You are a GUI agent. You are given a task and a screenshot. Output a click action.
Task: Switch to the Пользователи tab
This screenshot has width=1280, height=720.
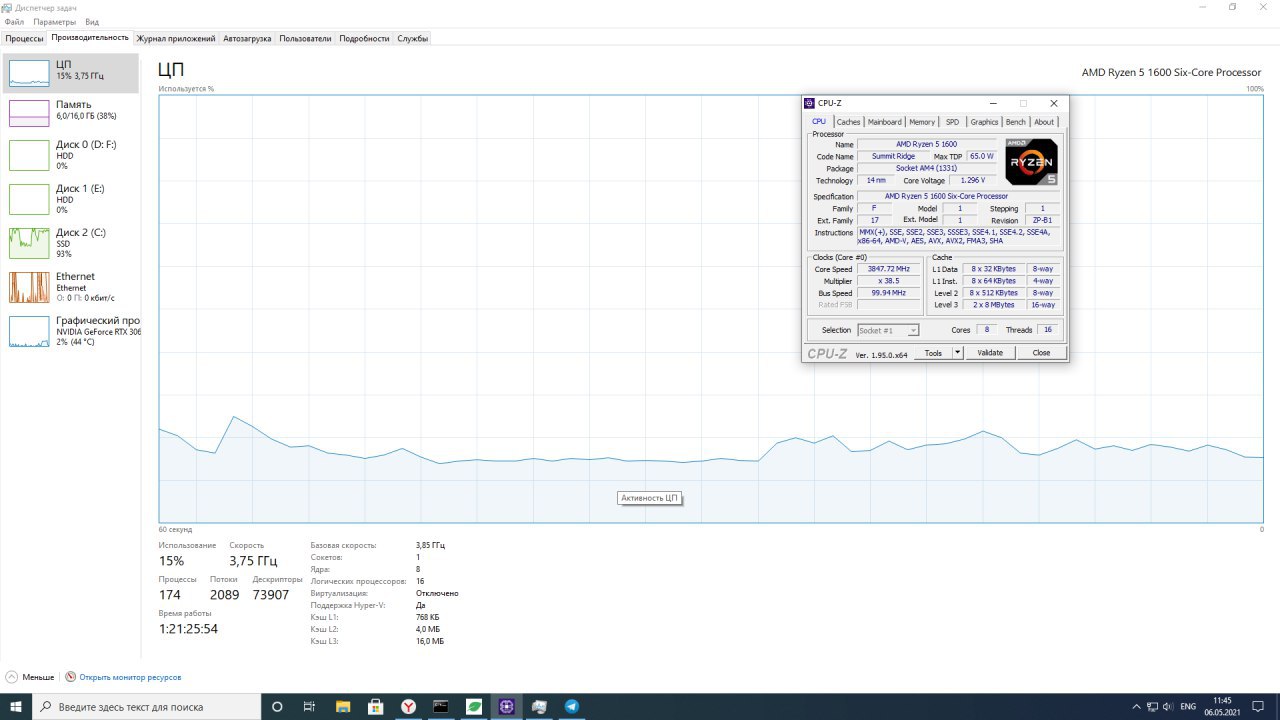tap(305, 38)
